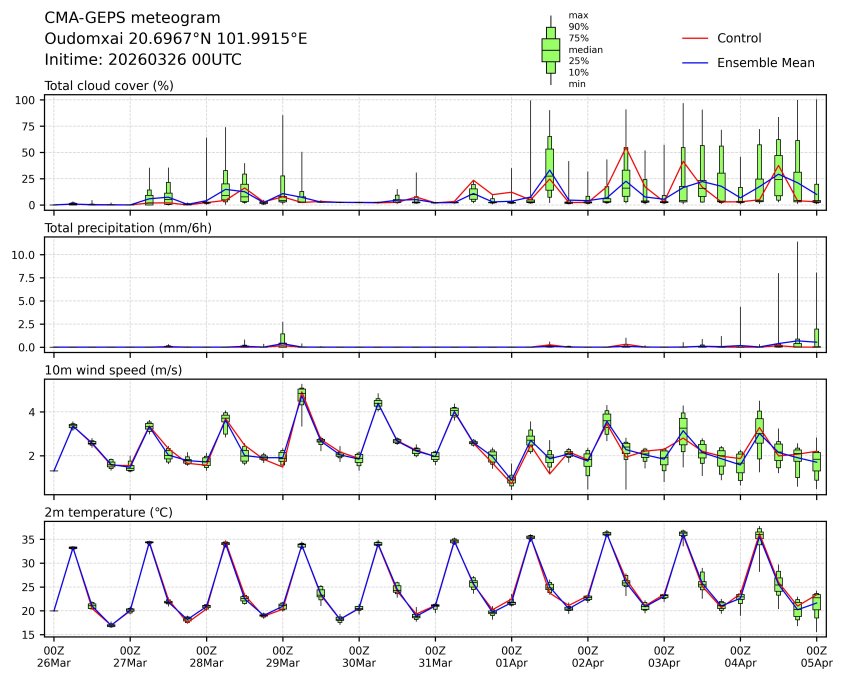The width and height of the screenshot is (844, 680).
Task: Click the red Control line sample
Action: click(695, 38)
